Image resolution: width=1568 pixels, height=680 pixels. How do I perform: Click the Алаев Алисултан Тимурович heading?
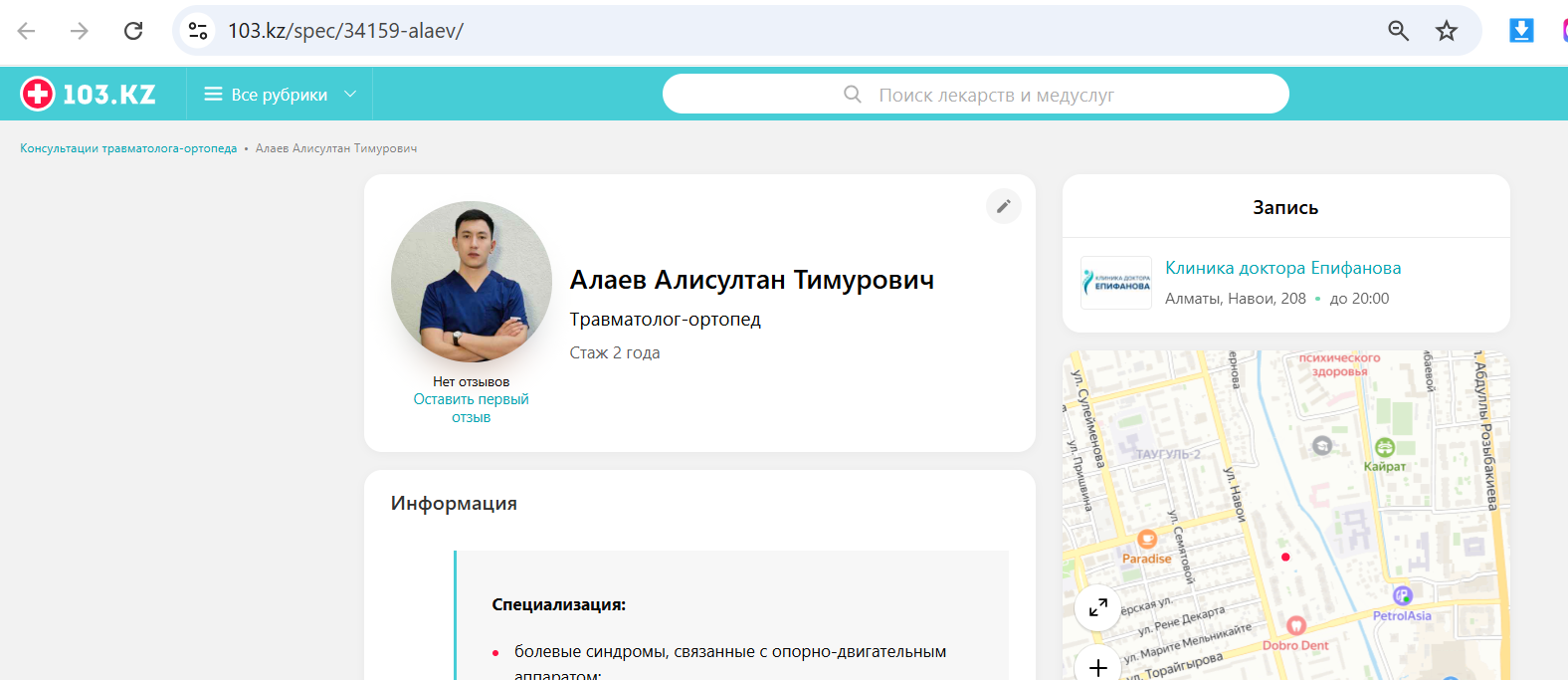point(752,280)
